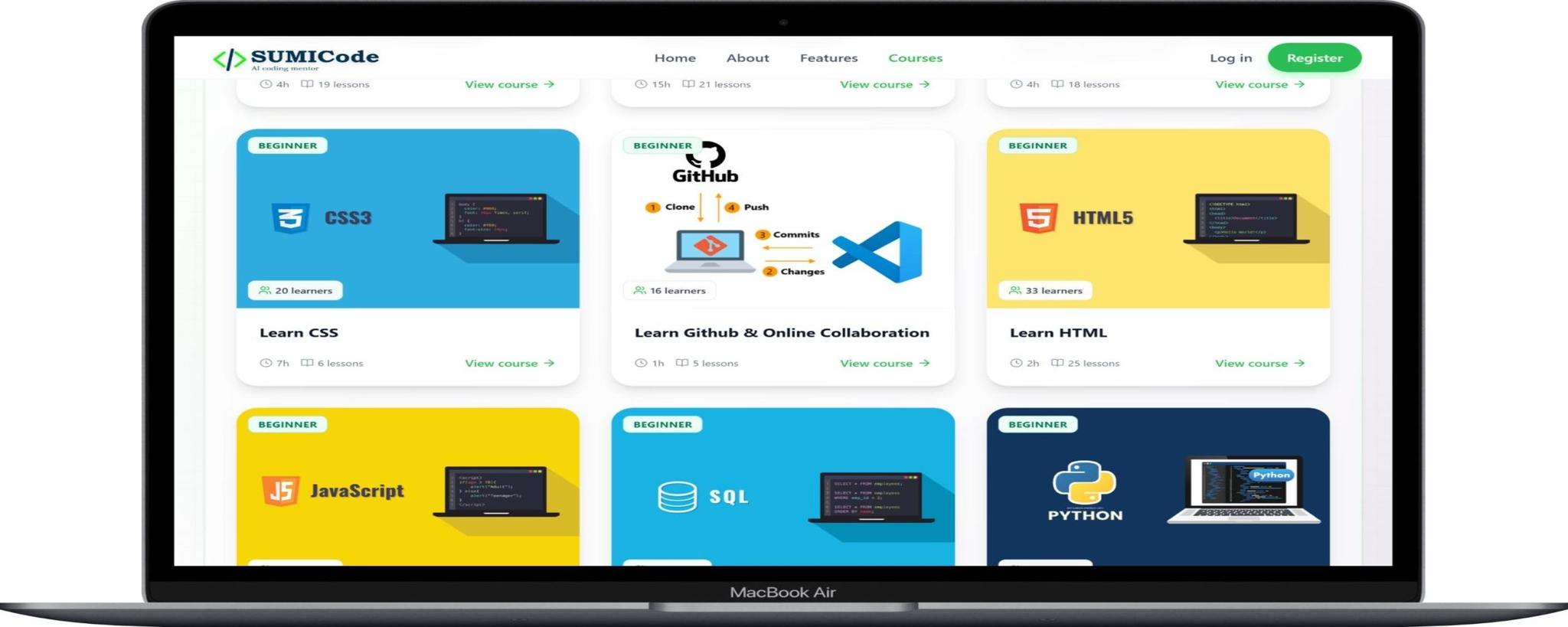Click the Python snake logo icon

[x=1084, y=482]
